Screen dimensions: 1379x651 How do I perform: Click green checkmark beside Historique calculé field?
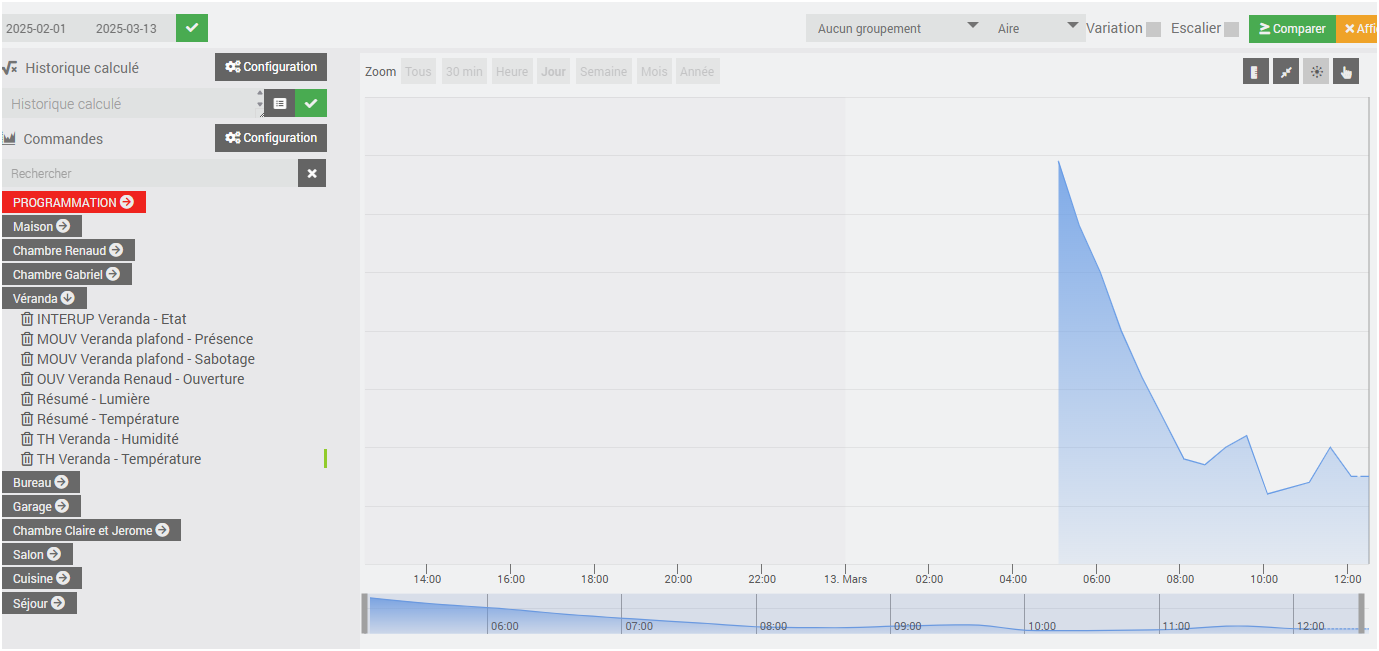311,103
